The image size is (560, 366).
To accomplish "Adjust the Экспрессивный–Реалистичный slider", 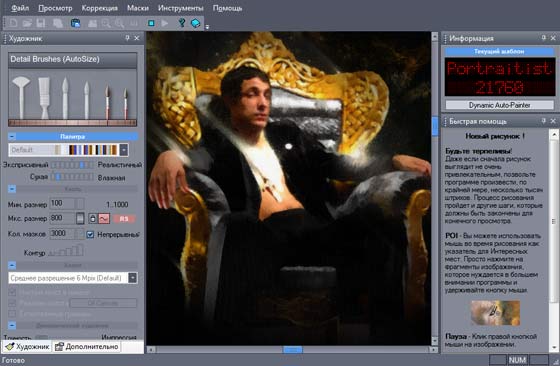I will coord(72,165).
